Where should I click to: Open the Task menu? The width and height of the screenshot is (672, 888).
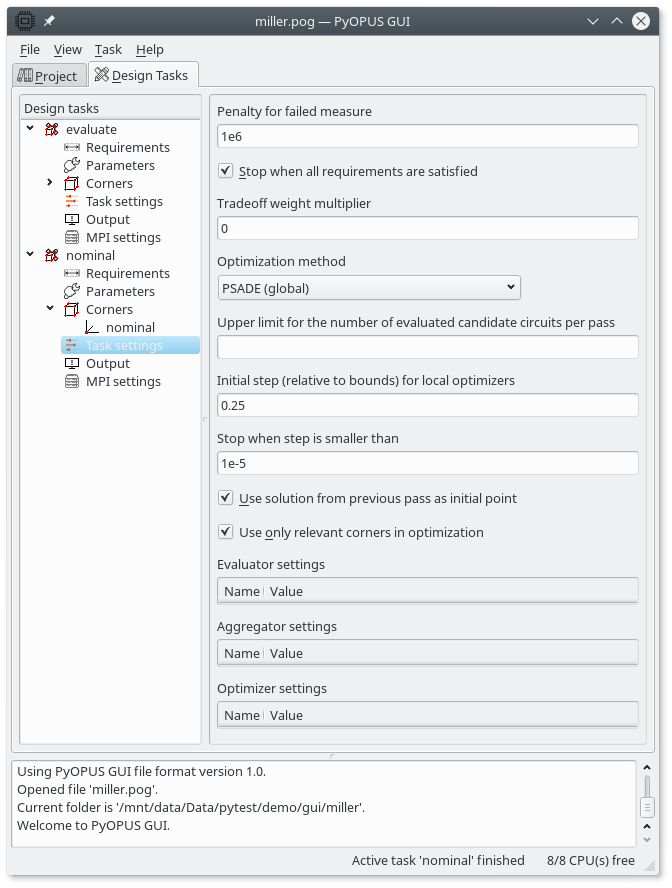point(108,49)
